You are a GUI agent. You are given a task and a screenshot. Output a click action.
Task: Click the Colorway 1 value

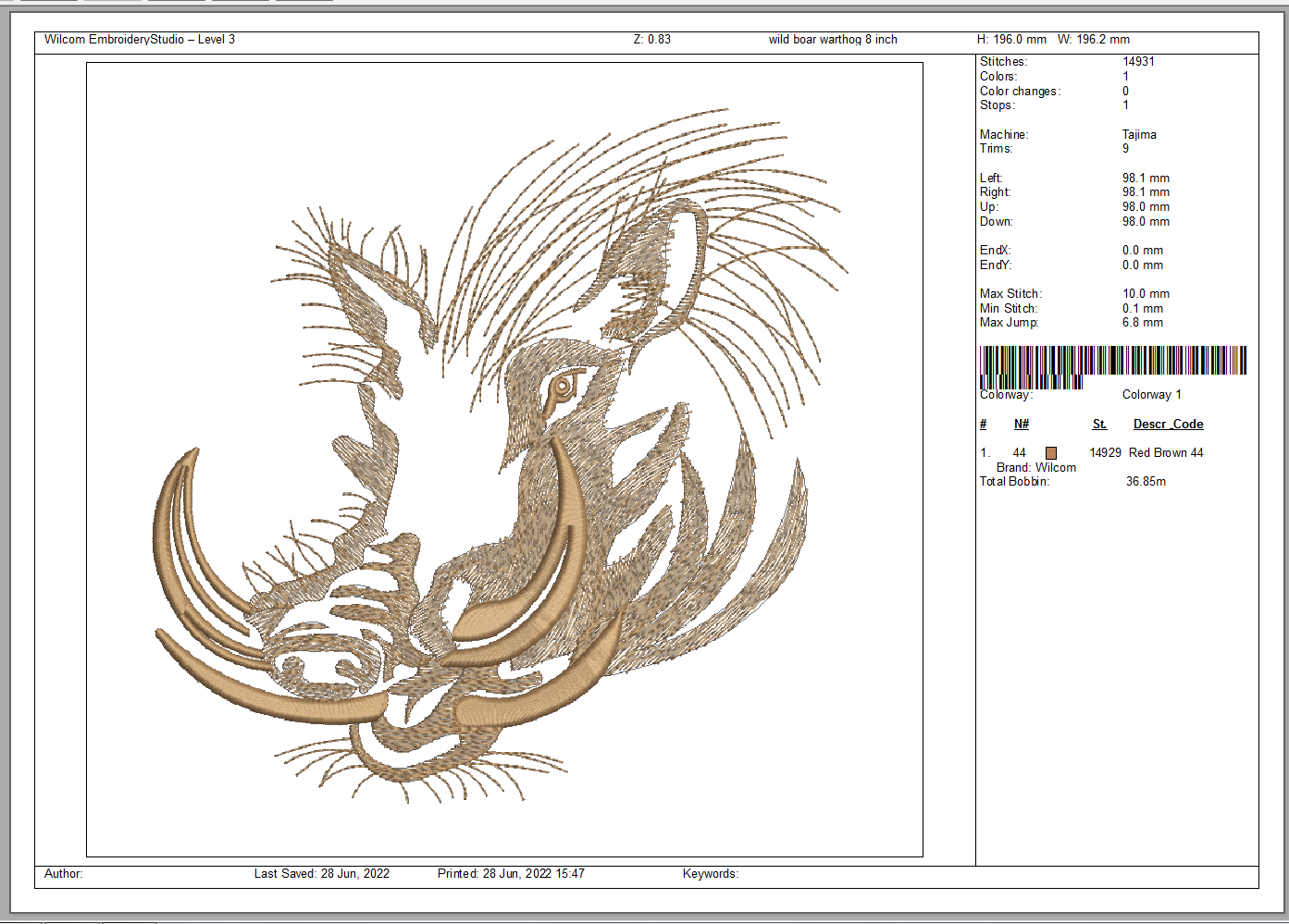pos(1151,395)
